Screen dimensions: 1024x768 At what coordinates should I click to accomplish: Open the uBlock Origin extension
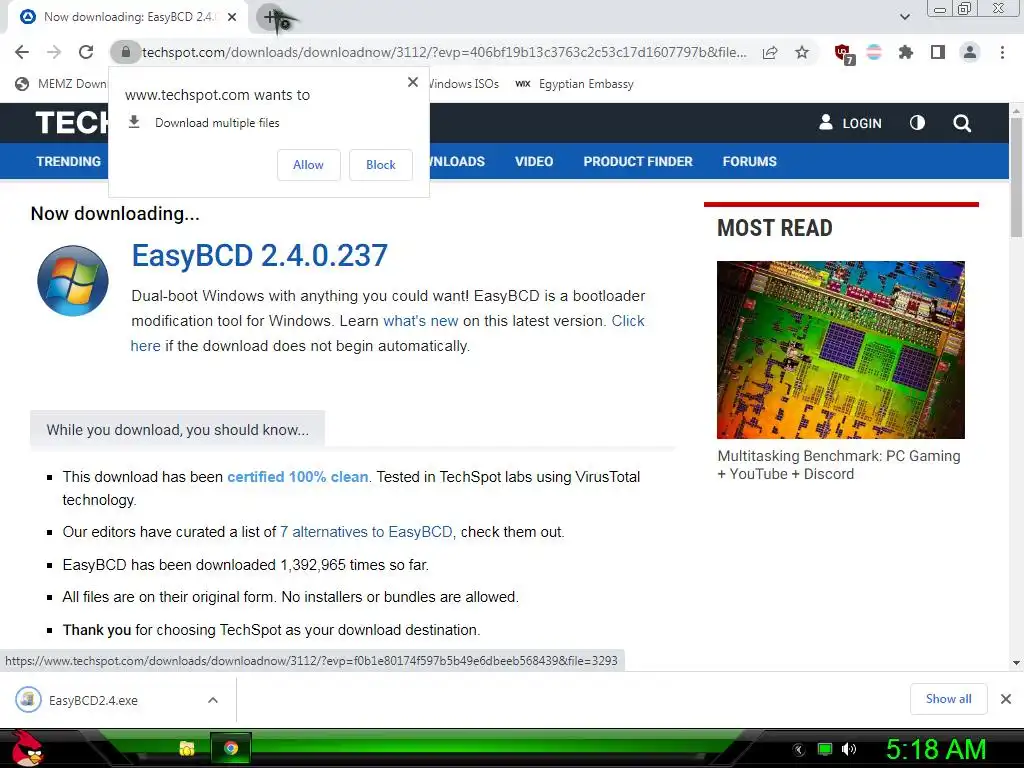(x=844, y=53)
